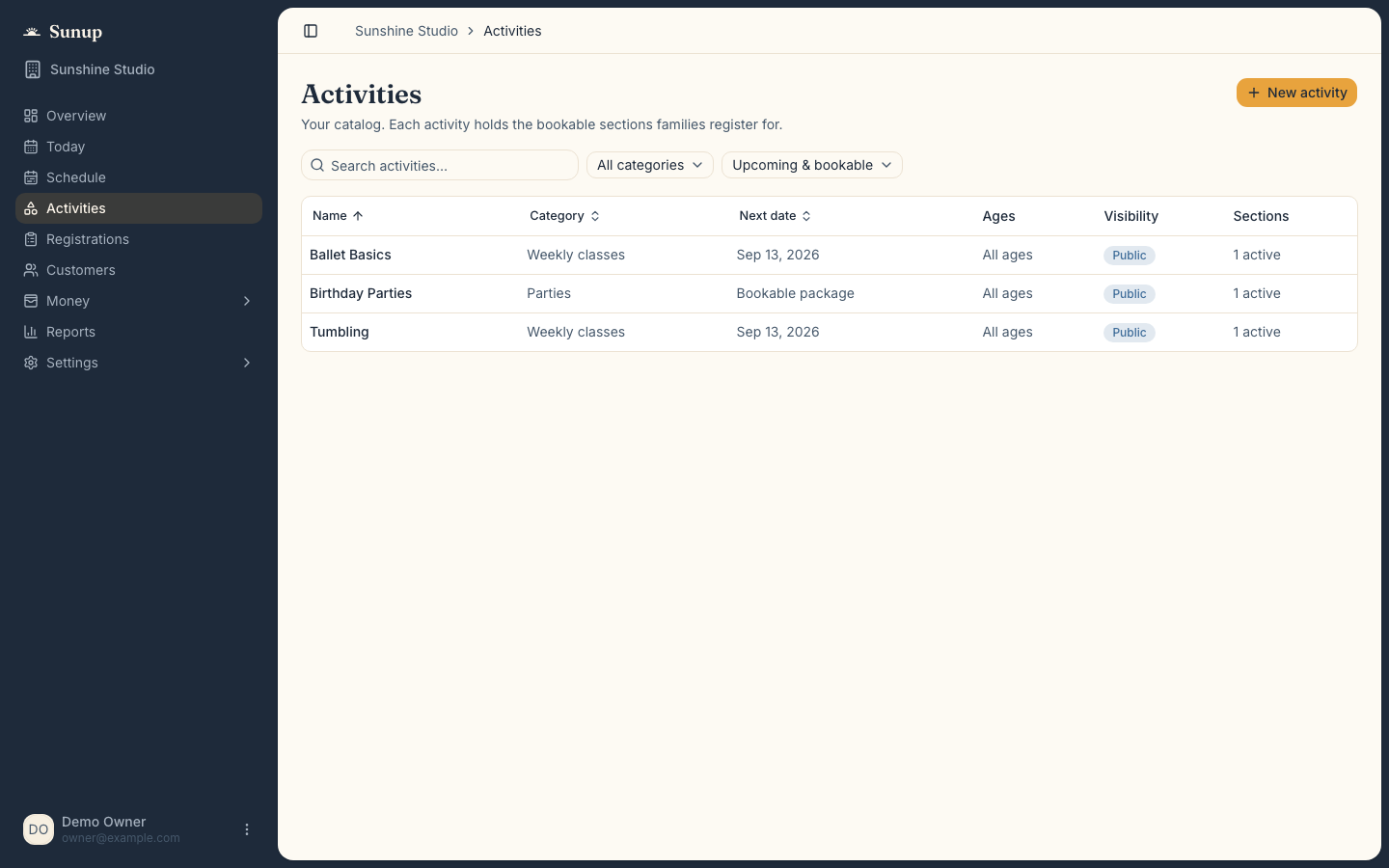Viewport: 1389px width, 868px height.
Task: Click the Sunshine Studio breadcrumb link
Action: point(406,31)
